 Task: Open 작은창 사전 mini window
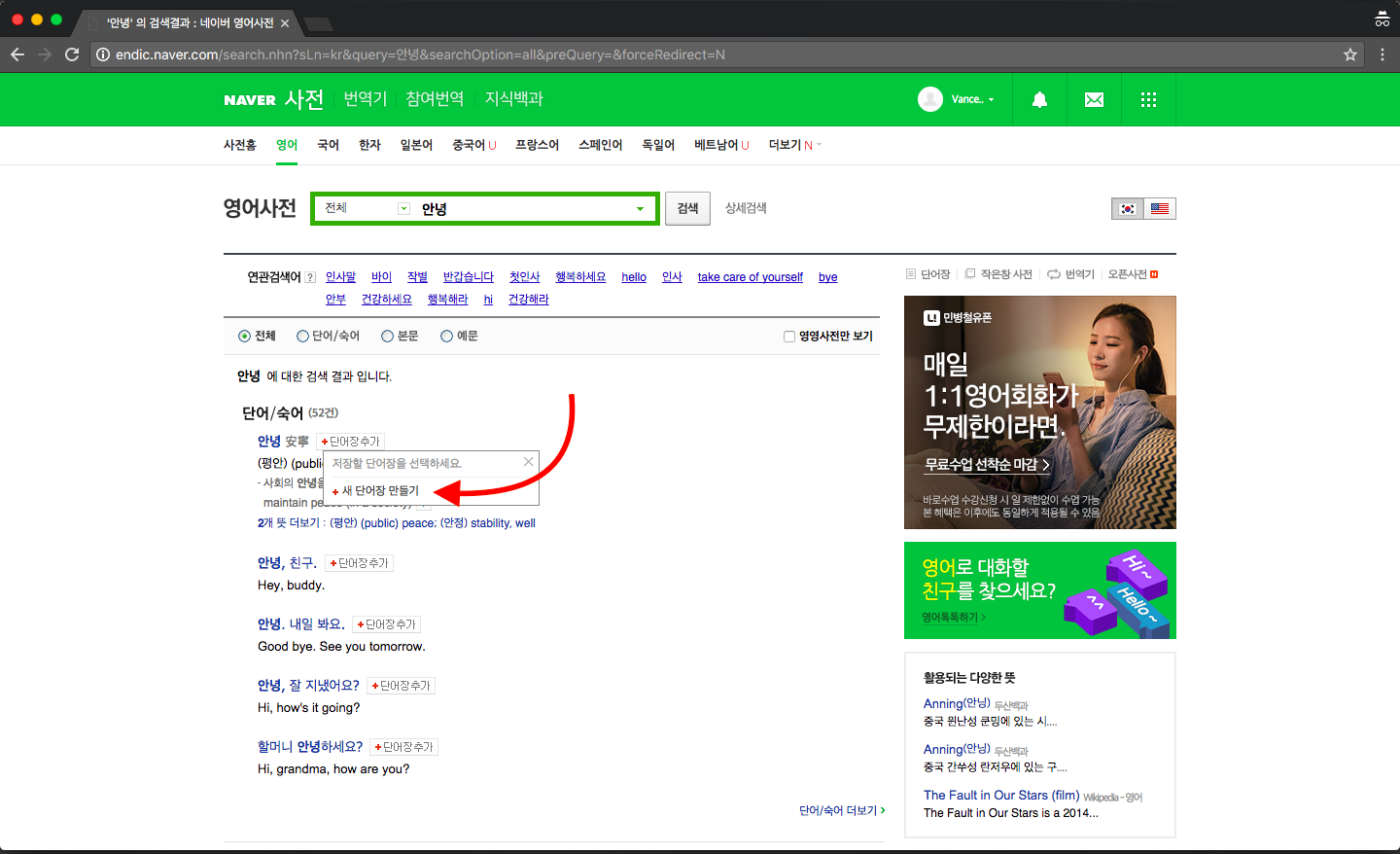(x=999, y=274)
